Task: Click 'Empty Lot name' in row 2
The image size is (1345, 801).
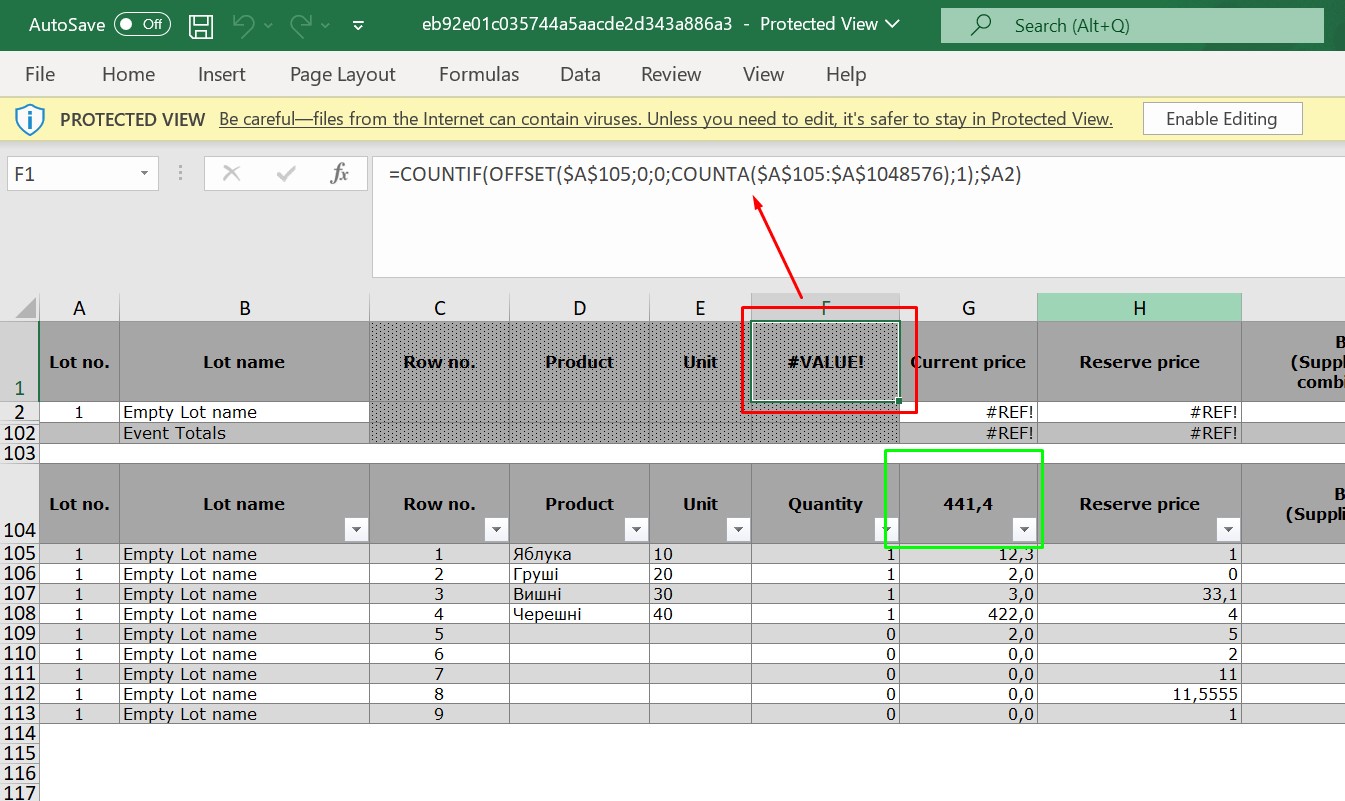Action: tap(244, 412)
